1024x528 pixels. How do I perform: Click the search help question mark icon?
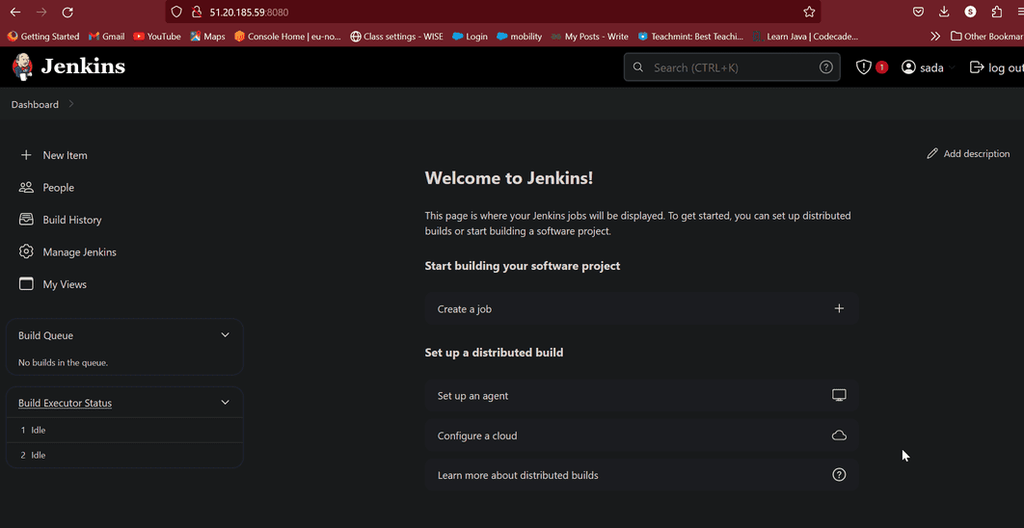826,67
